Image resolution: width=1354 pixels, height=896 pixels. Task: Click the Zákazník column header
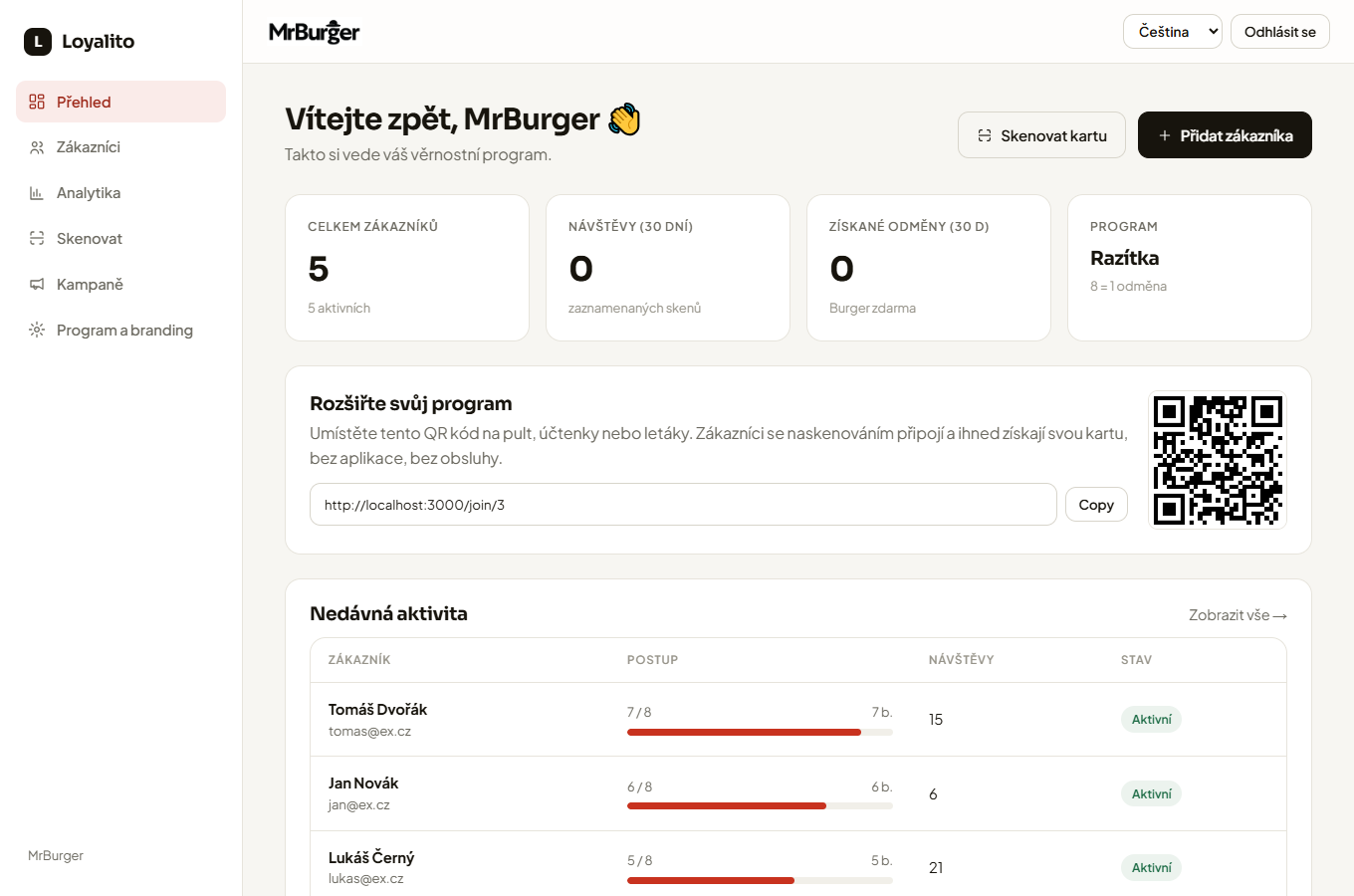[359, 660]
